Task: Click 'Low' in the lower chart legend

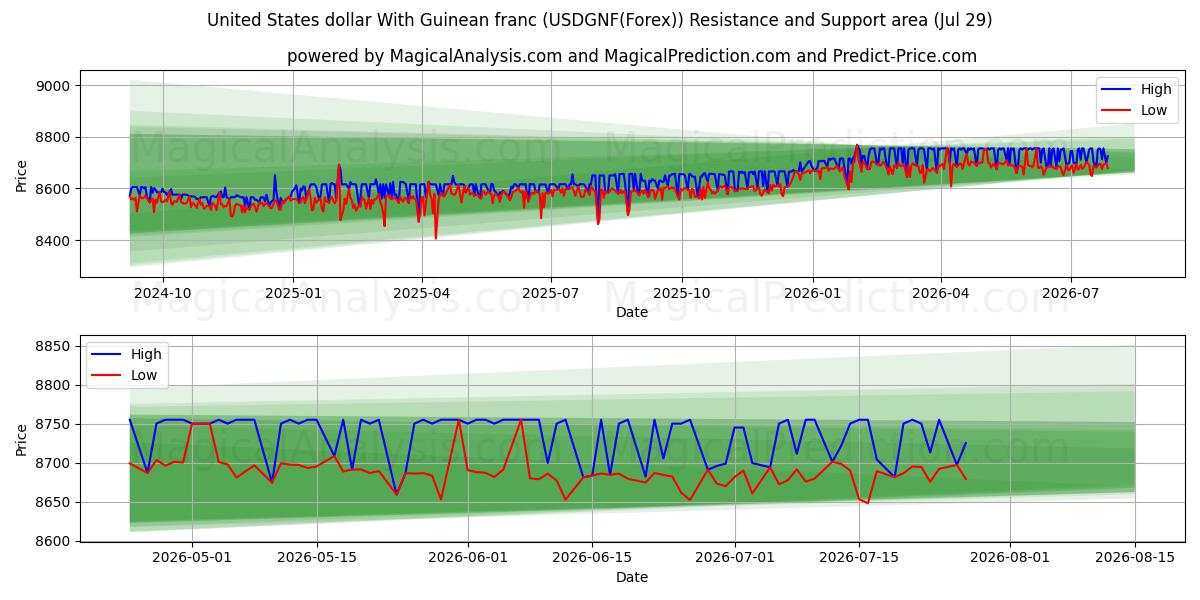Action: (144, 375)
